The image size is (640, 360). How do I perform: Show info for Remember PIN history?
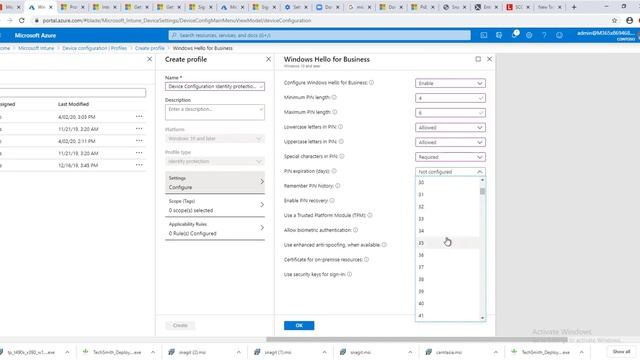pyautogui.click(x=338, y=186)
